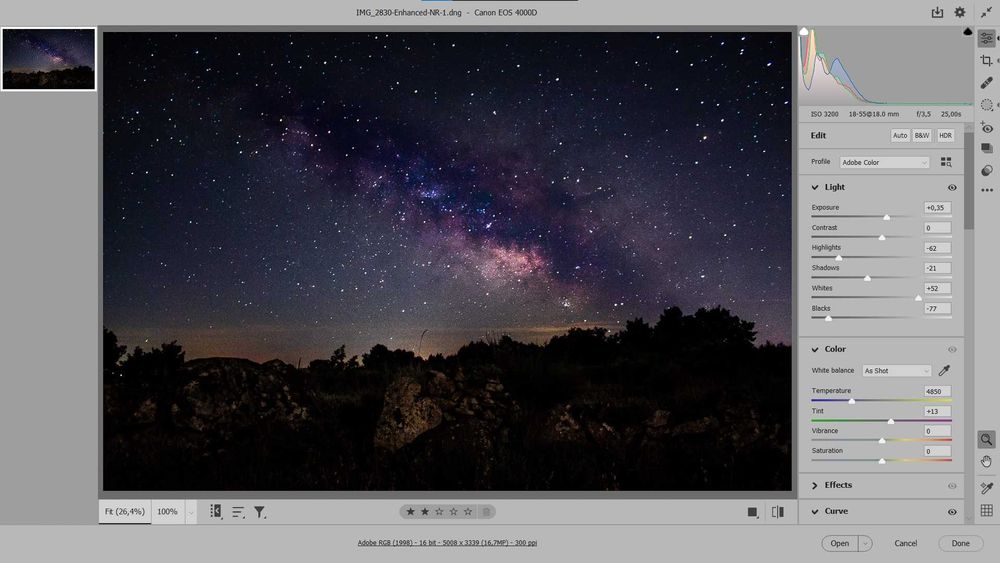Toggle Color panel visibility eye
The width and height of the screenshot is (1000, 563).
[x=952, y=349]
